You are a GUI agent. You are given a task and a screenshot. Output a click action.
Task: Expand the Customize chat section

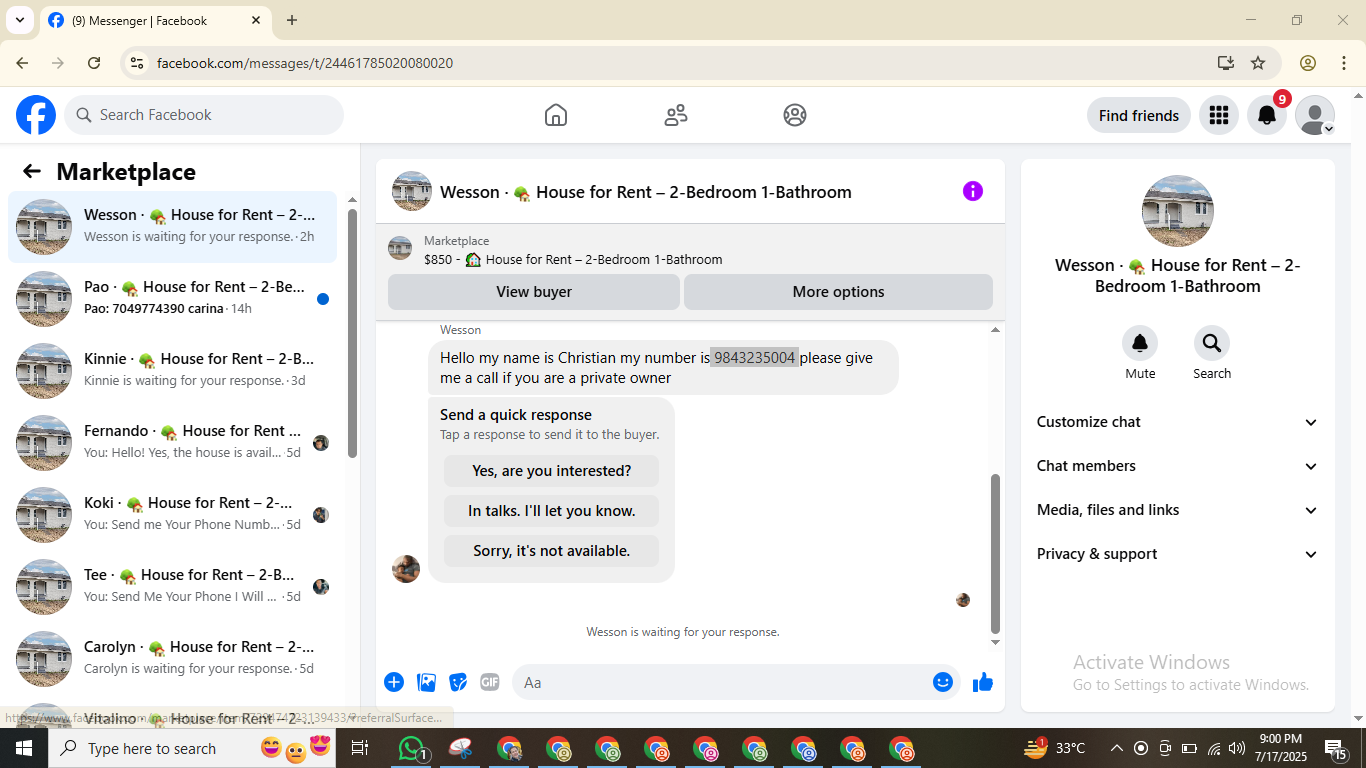(x=1178, y=422)
